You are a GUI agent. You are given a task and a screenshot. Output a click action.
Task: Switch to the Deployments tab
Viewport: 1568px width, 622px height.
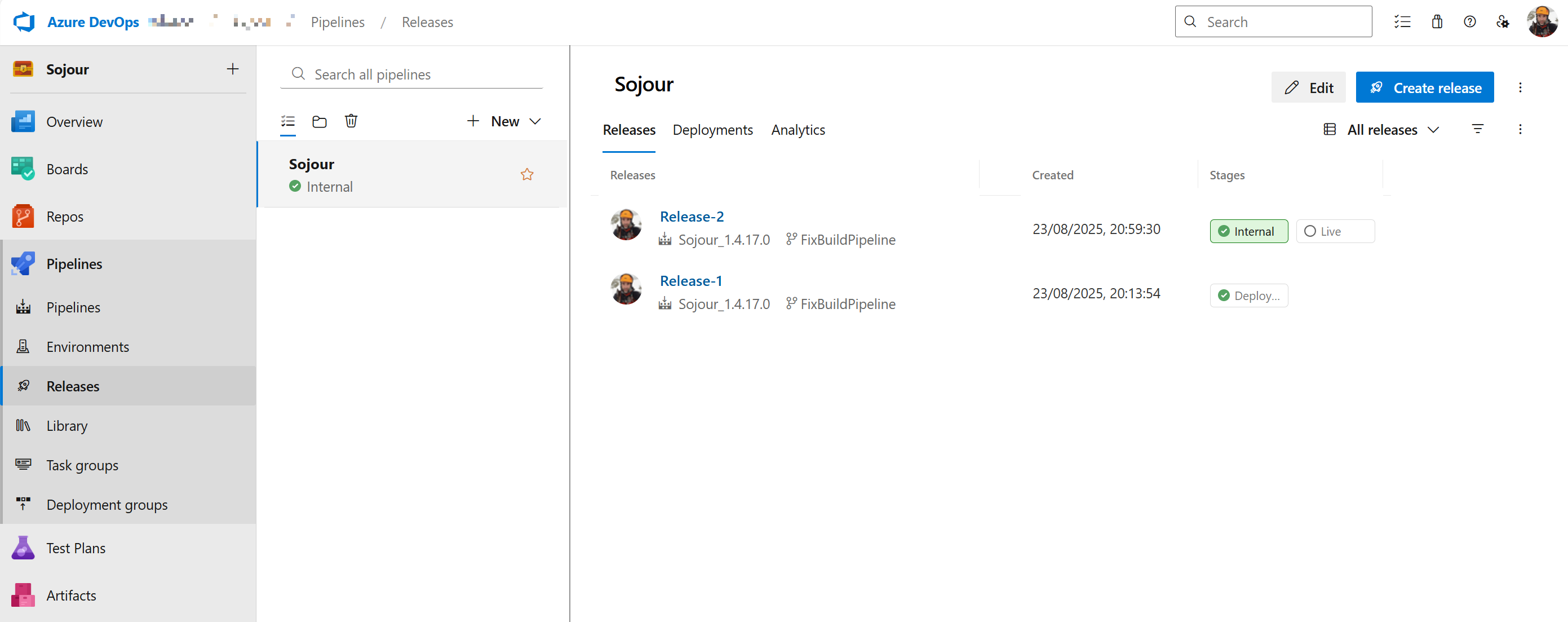coord(712,130)
